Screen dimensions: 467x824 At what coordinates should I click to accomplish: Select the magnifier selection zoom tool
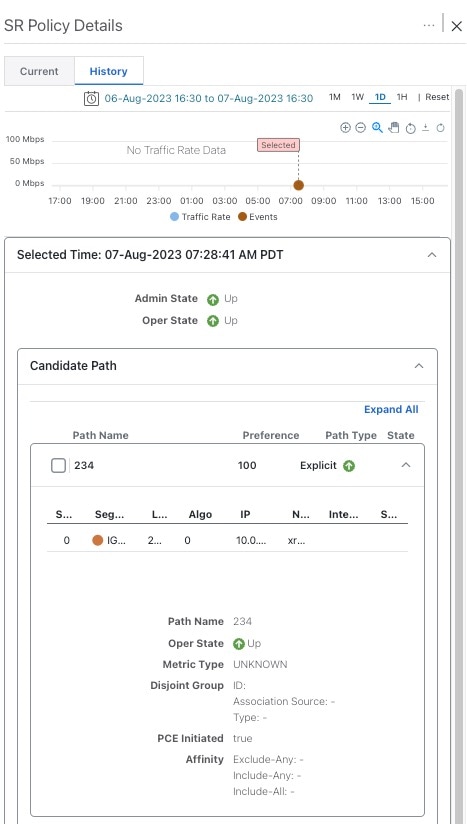coord(377,128)
